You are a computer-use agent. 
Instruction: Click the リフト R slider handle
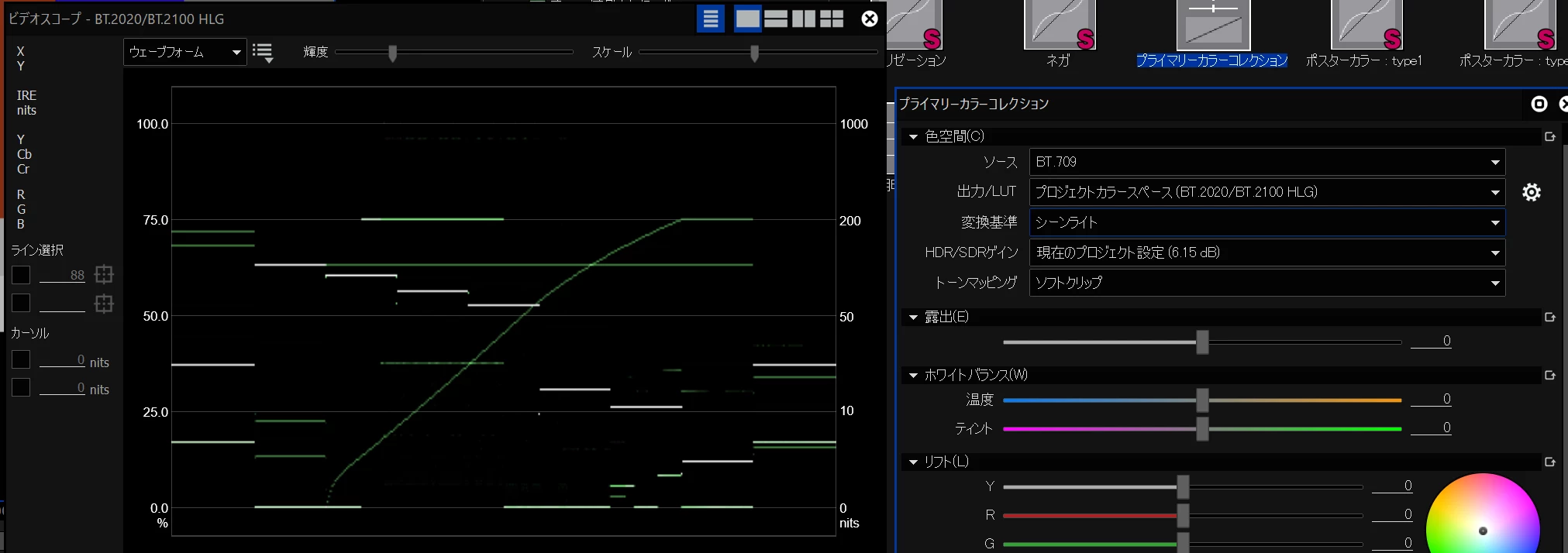pos(1183,515)
